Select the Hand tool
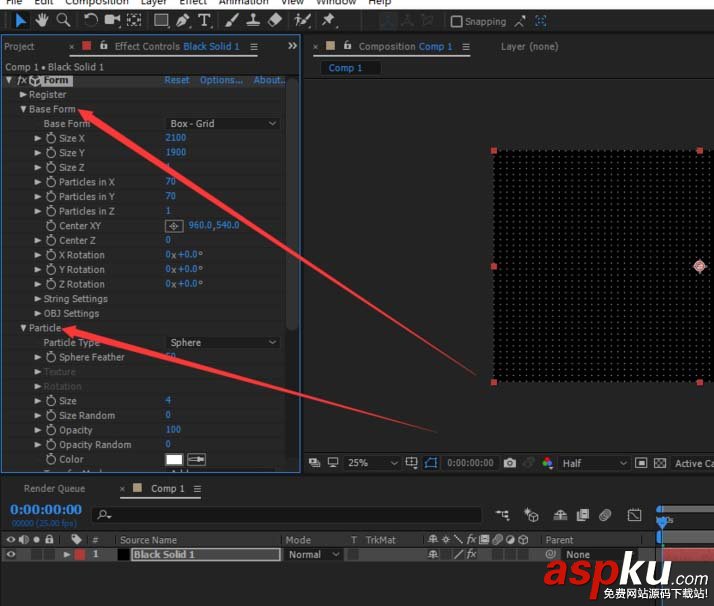Image resolution: width=714 pixels, height=606 pixels. (42, 20)
